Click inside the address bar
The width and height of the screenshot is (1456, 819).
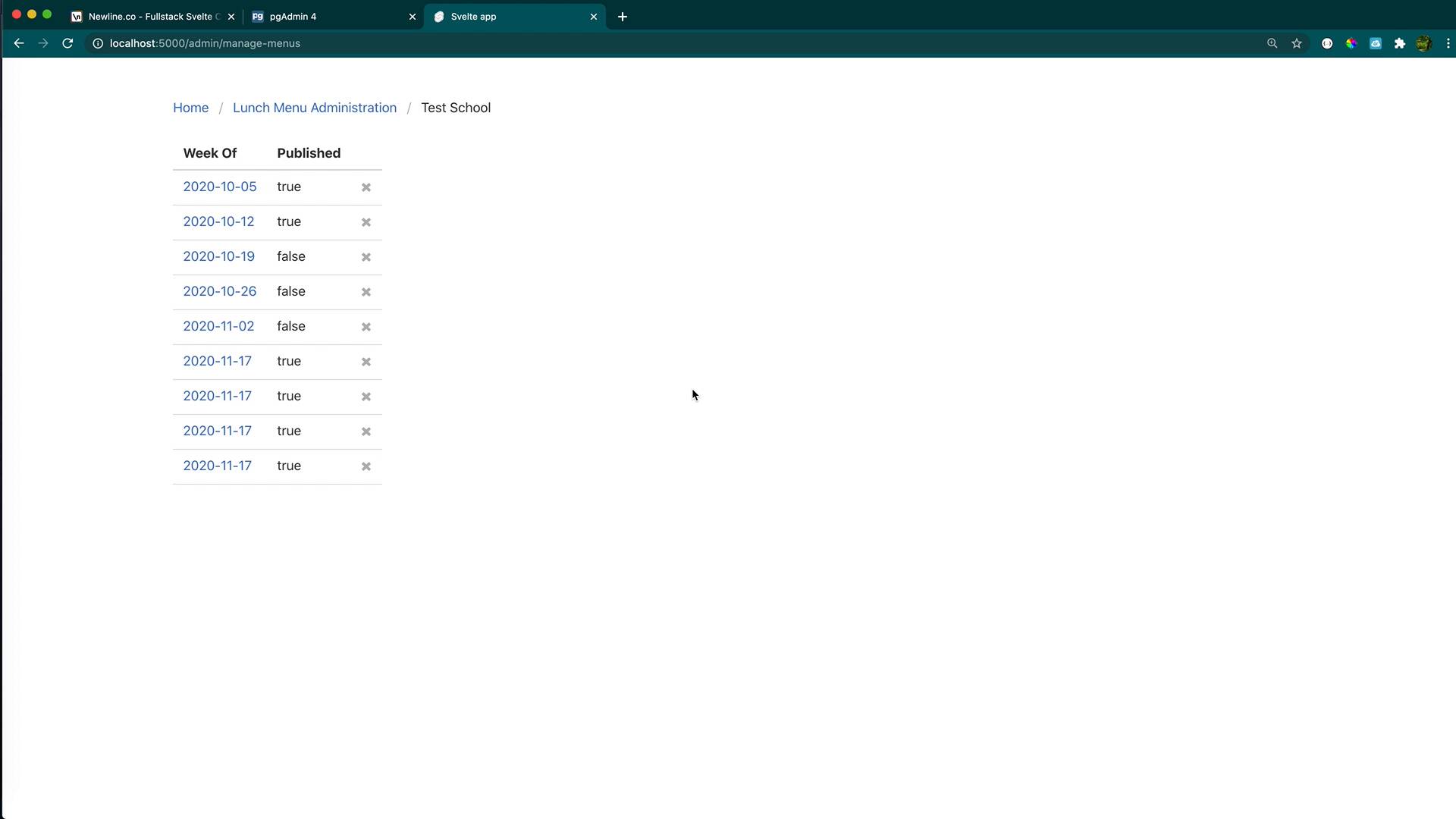pos(303,43)
